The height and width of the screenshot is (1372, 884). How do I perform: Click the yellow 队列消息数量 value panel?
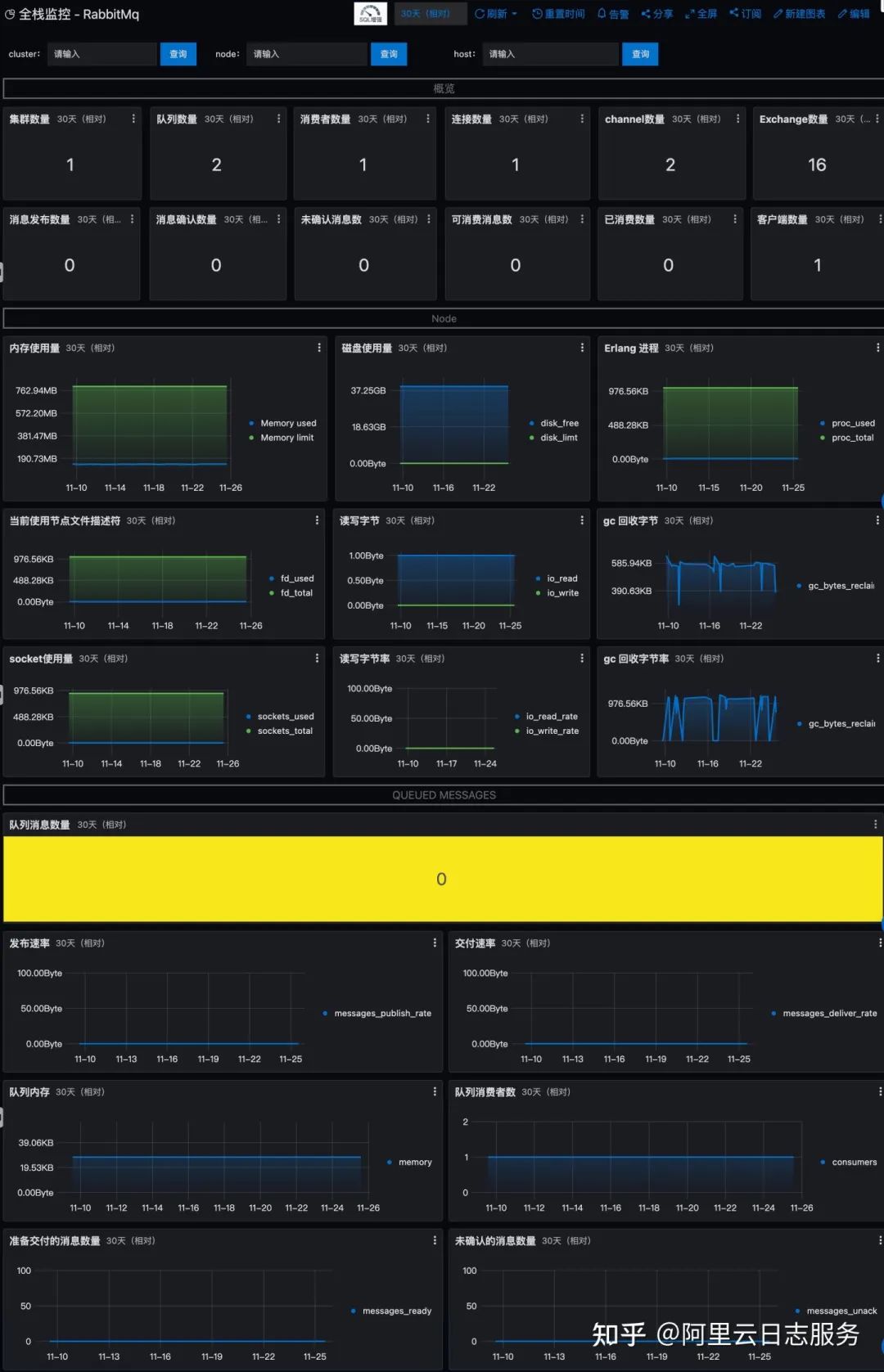click(x=443, y=879)
